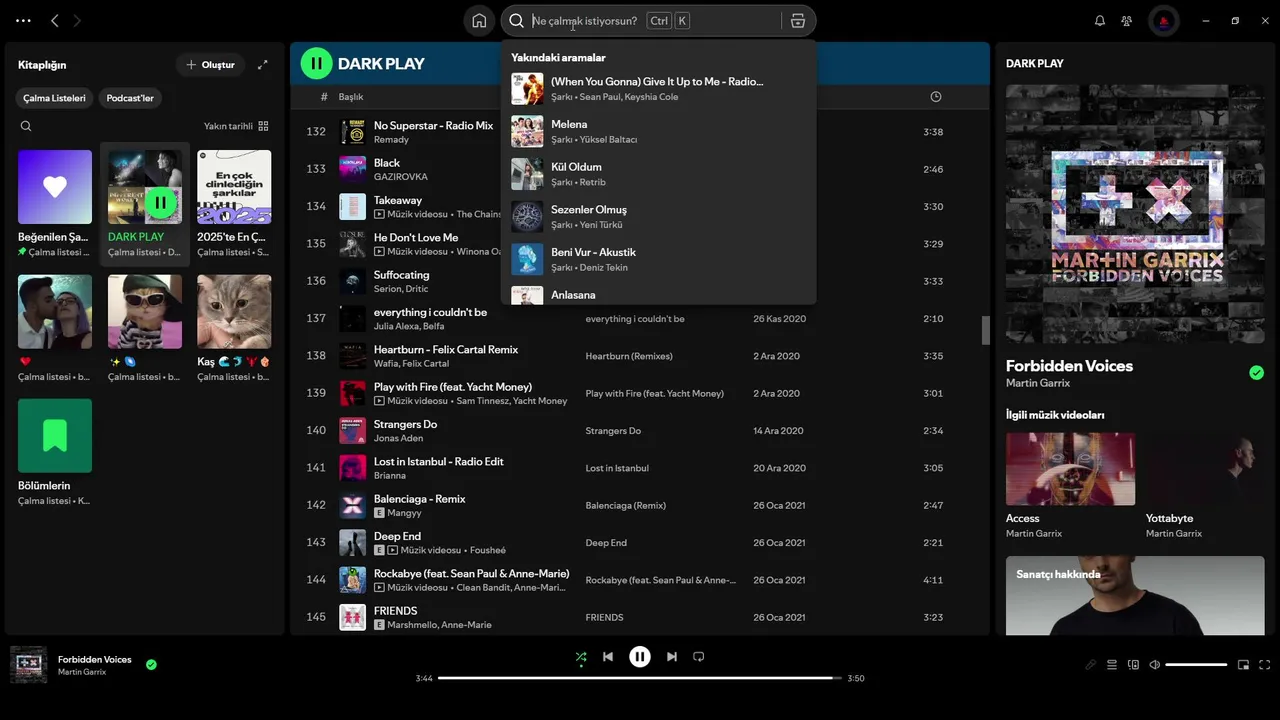Open the lyrics microphone icon

(1090, 665)
